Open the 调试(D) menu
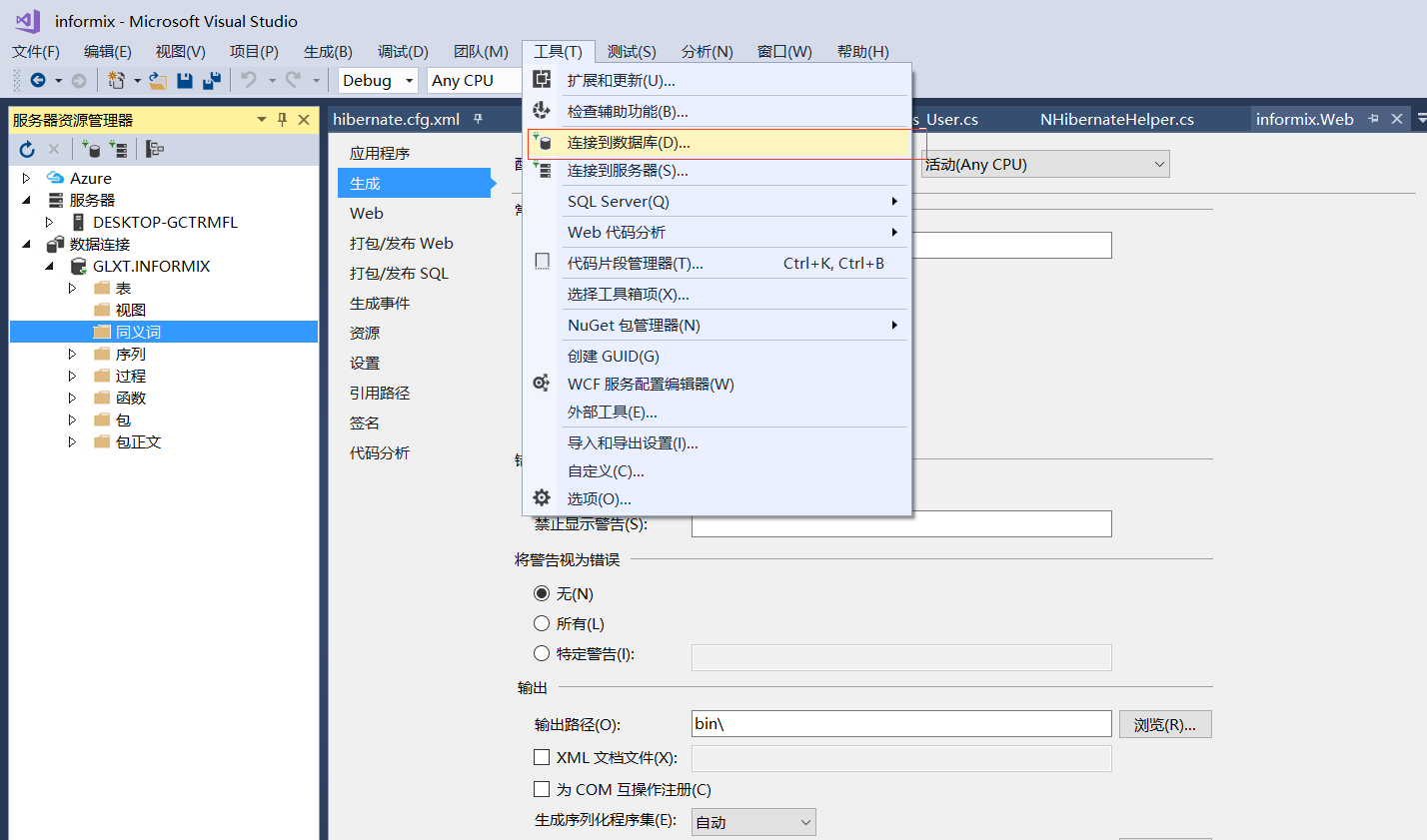This screenshot has height=840, width=1427. 403,51
